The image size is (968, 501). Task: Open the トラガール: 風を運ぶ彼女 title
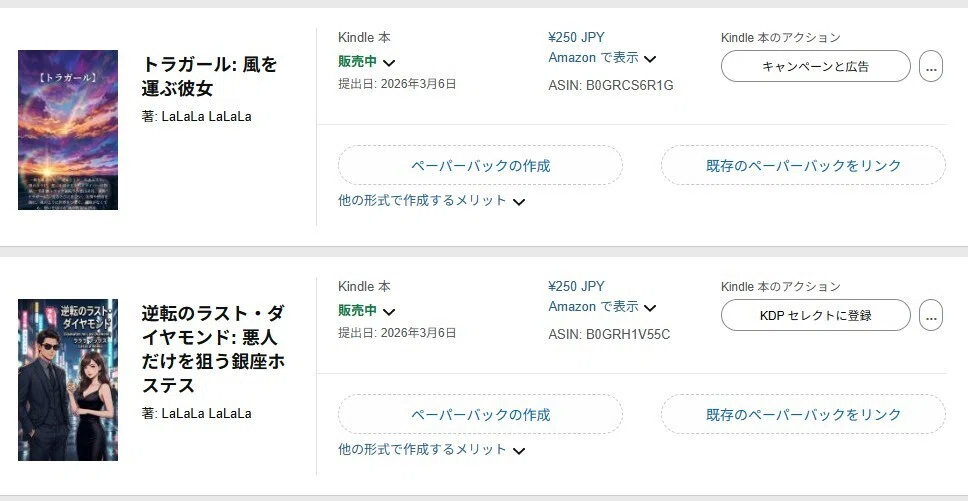(x=209, y=76)
